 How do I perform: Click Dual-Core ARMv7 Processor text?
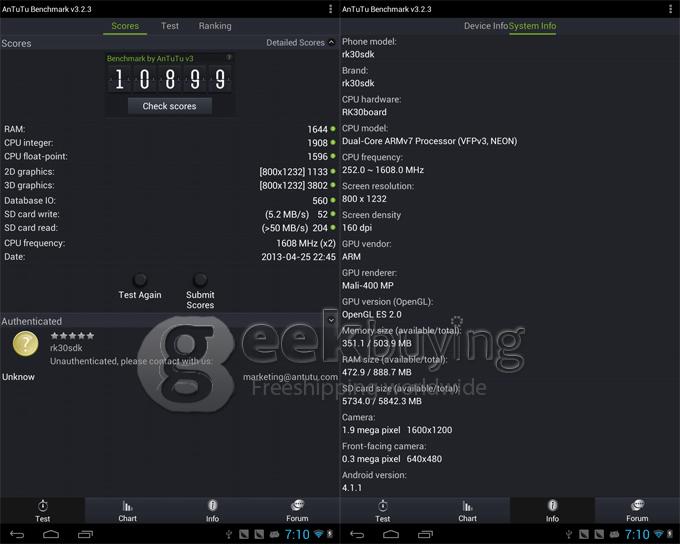coord(429,141)
